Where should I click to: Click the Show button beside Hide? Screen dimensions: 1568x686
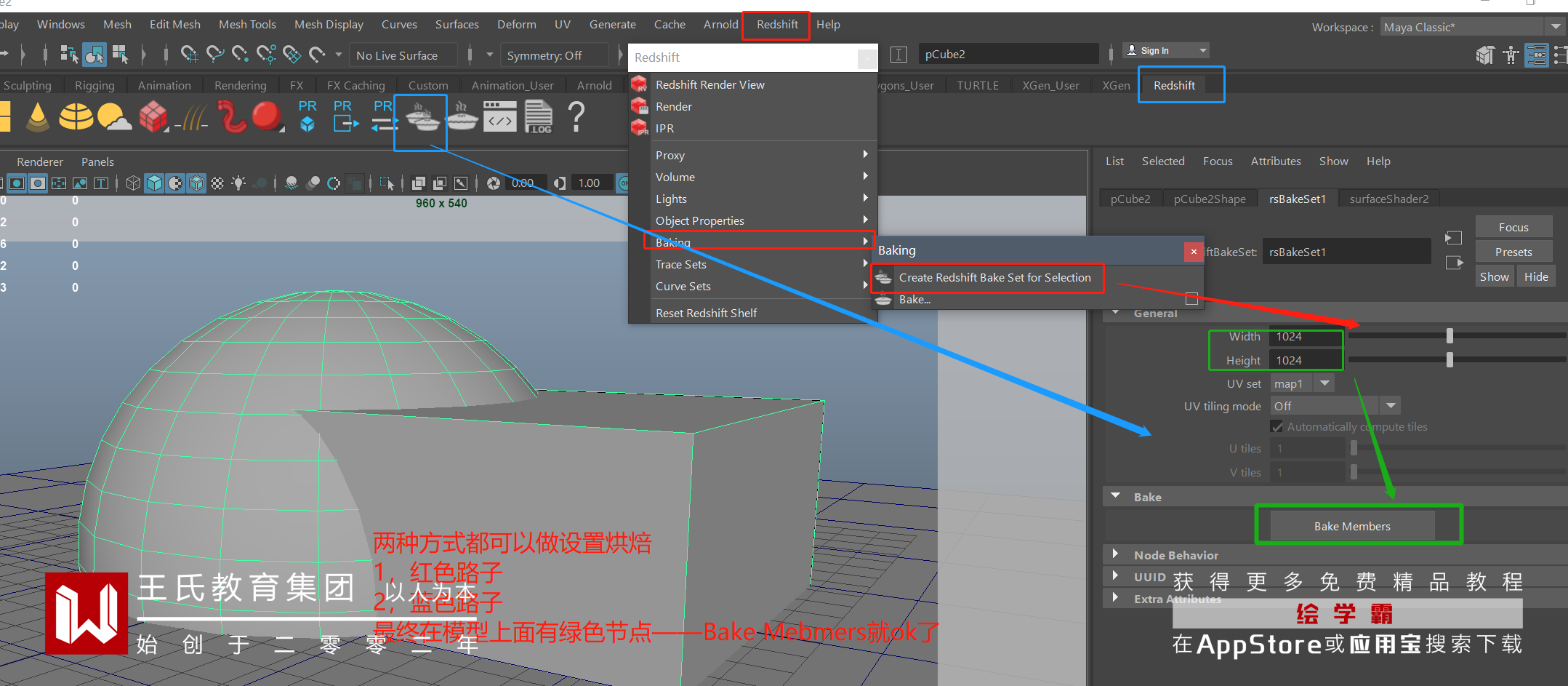[1494, 276]
